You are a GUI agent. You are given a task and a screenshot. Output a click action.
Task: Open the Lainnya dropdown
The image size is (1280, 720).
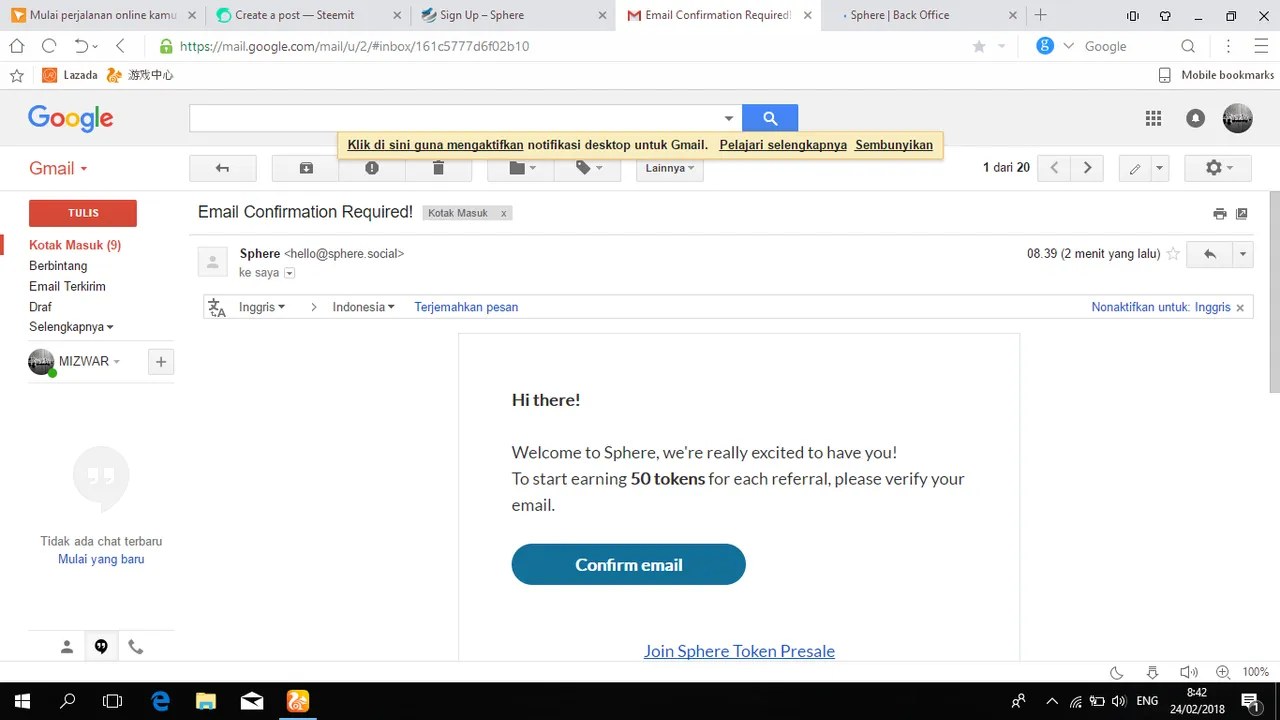pos(670,168)
